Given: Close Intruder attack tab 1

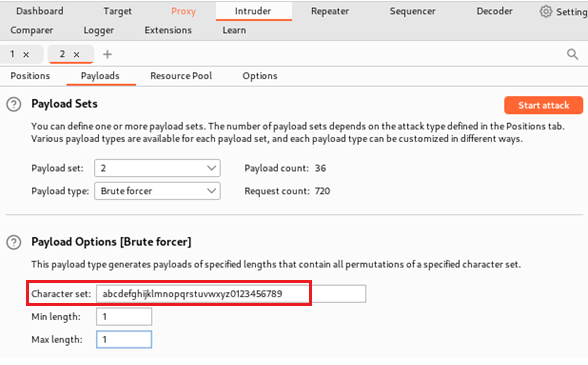Looking at the screenshot, I should point(26,55).
